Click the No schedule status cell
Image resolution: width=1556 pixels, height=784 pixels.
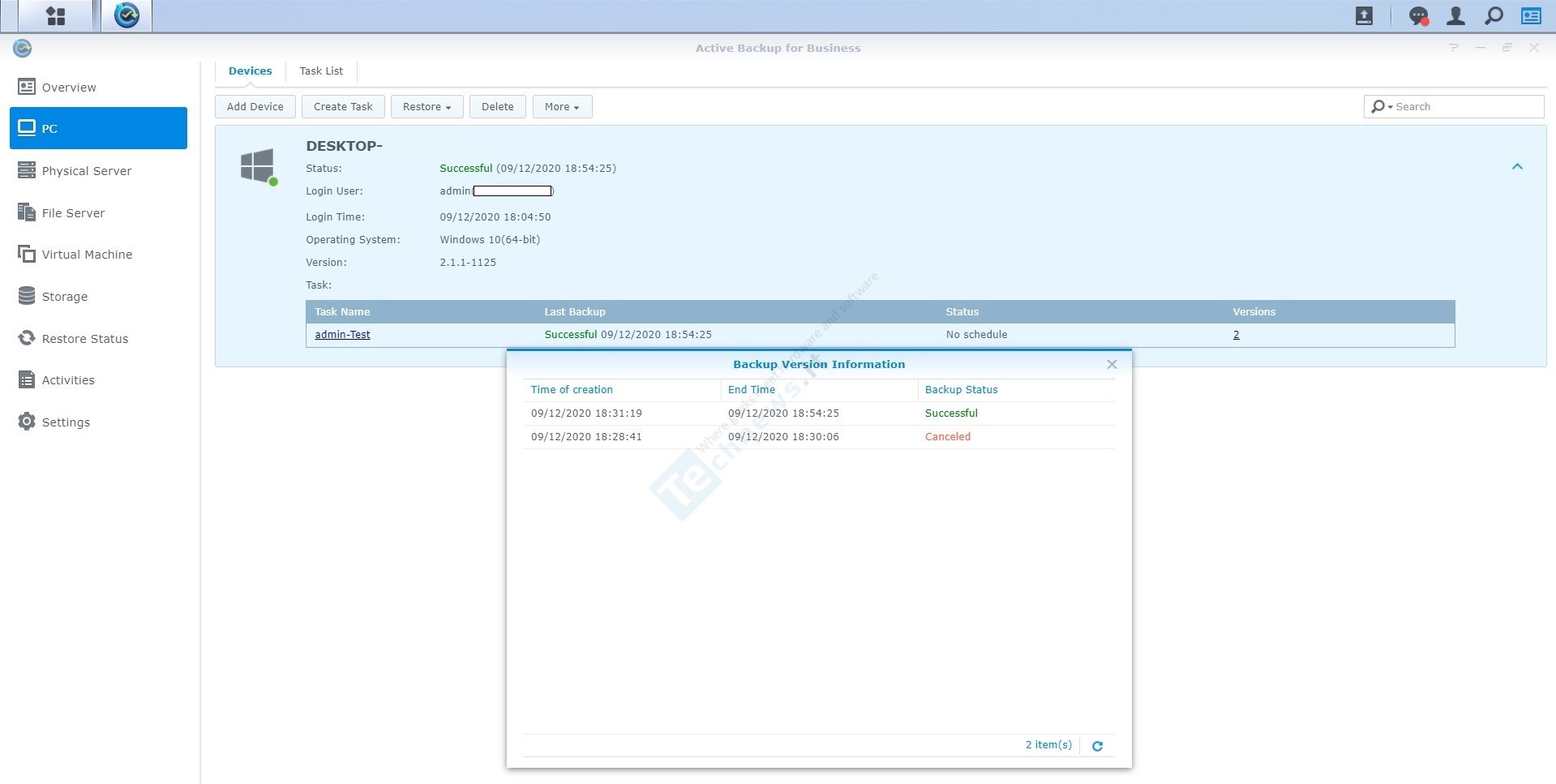[976, 334]
